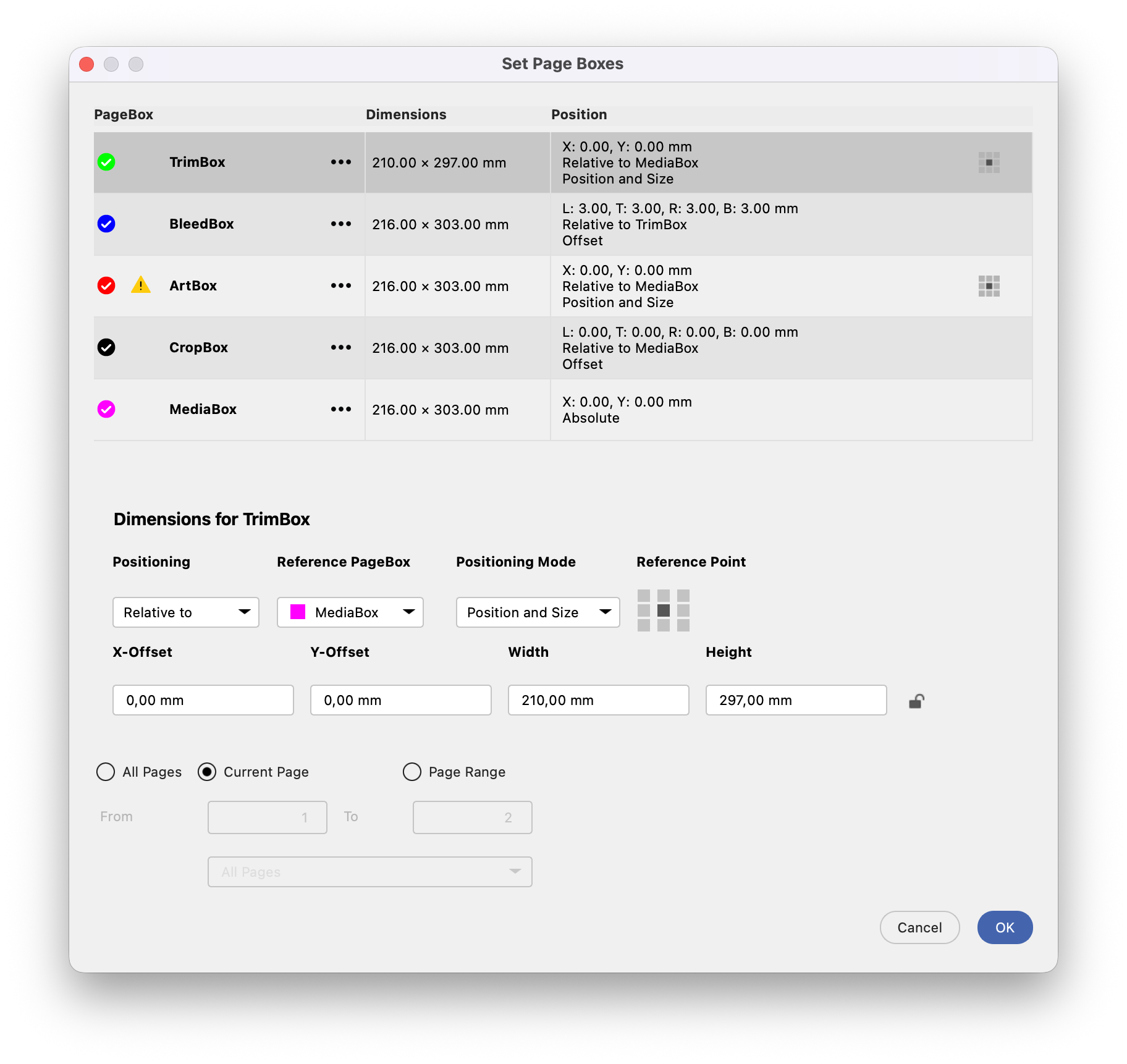Click the Height input field
Screen dimensions: 1127x1064
796,700
